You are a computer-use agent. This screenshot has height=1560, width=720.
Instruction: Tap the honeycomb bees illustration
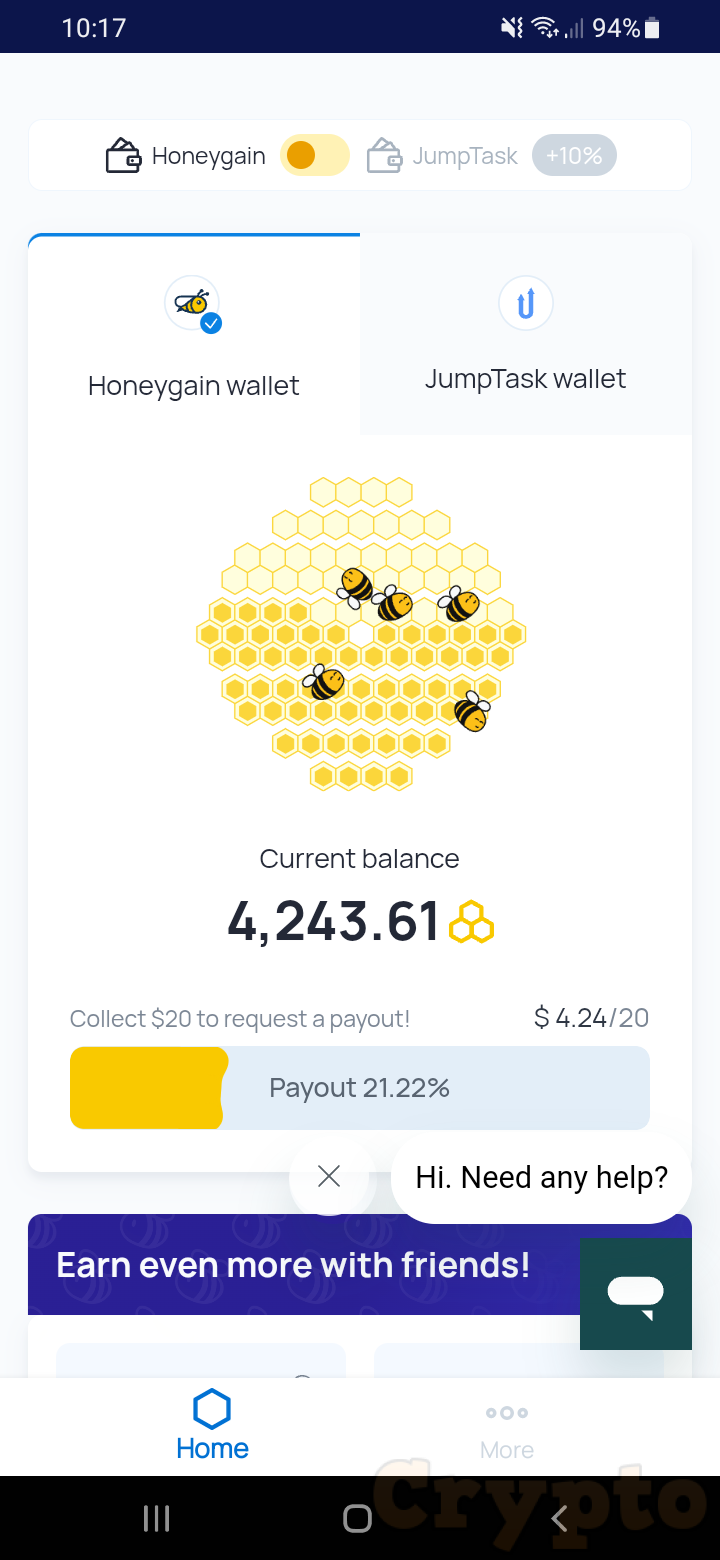coord(360,634)
